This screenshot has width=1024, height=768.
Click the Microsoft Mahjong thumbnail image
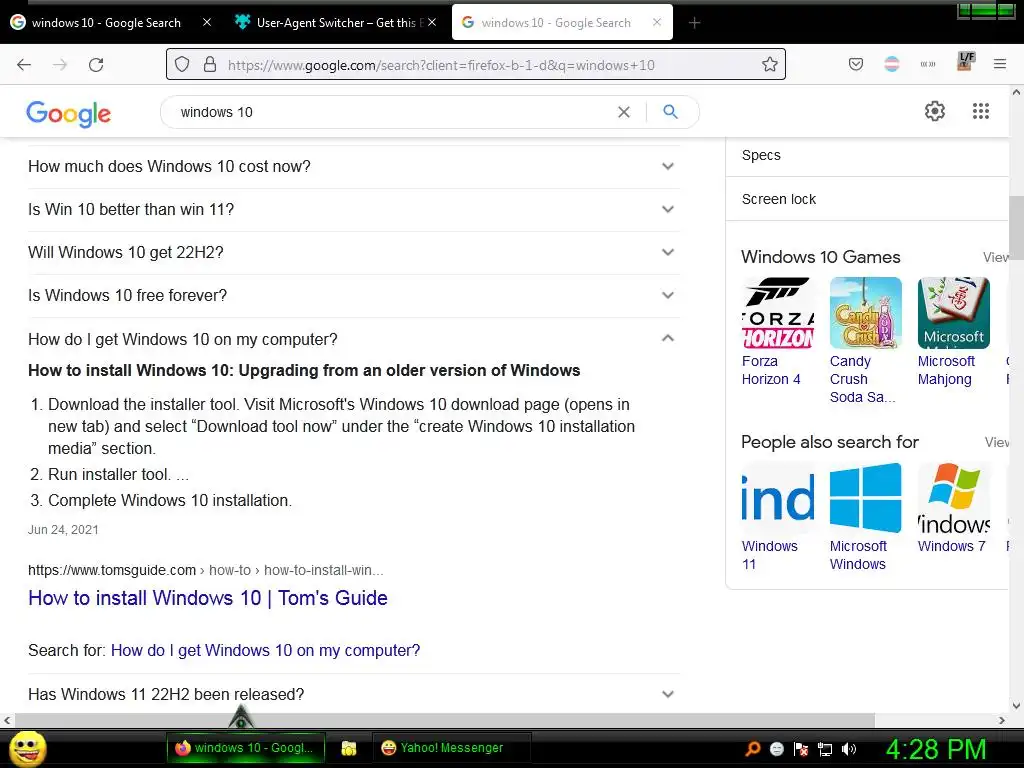coord(953,313)
